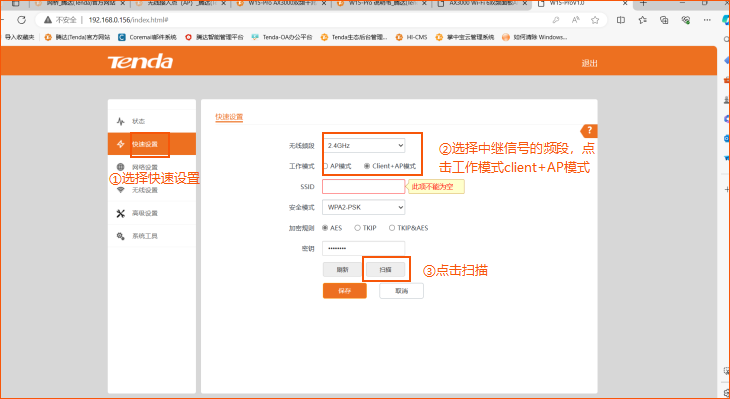Image resolution: width=730 pixels, height=399 pixels.
Task: Open 高级设置 in the sidebar
Action: [x=152, y=213]
